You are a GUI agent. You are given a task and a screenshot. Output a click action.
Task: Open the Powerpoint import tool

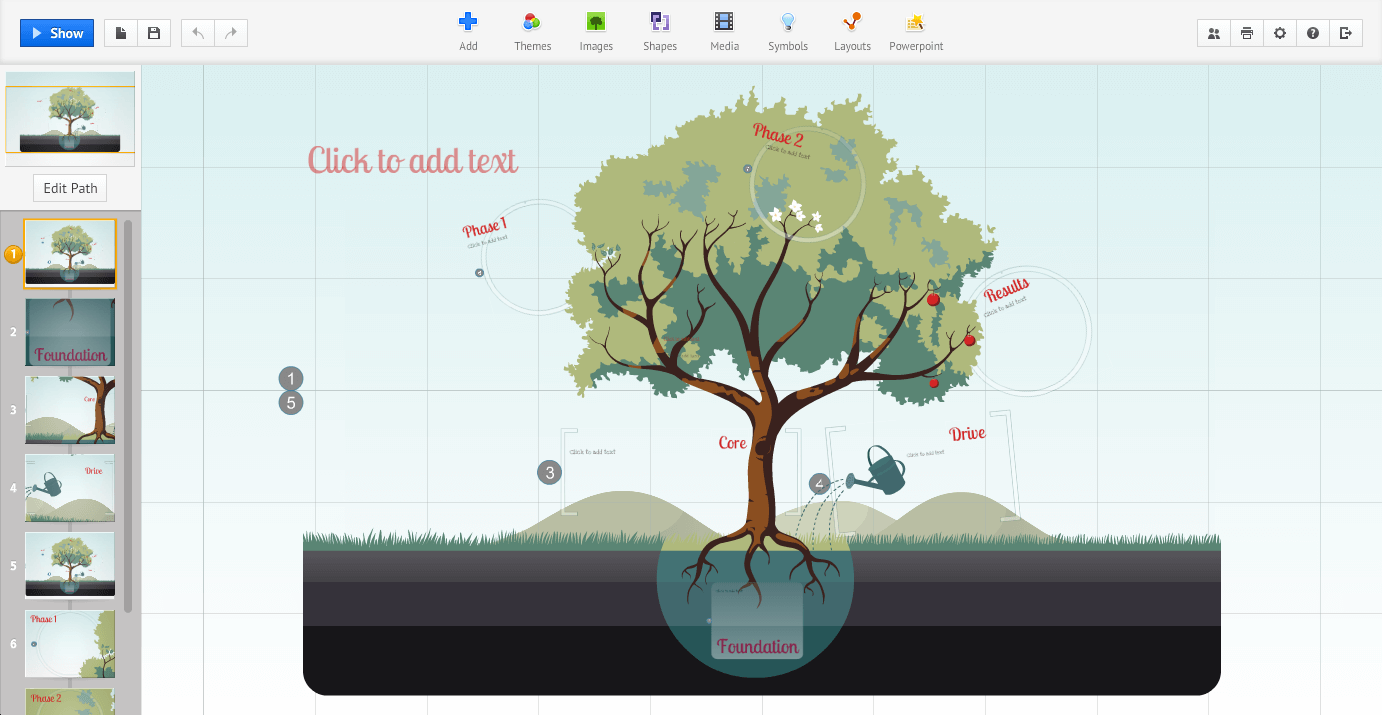coord(916,31)
